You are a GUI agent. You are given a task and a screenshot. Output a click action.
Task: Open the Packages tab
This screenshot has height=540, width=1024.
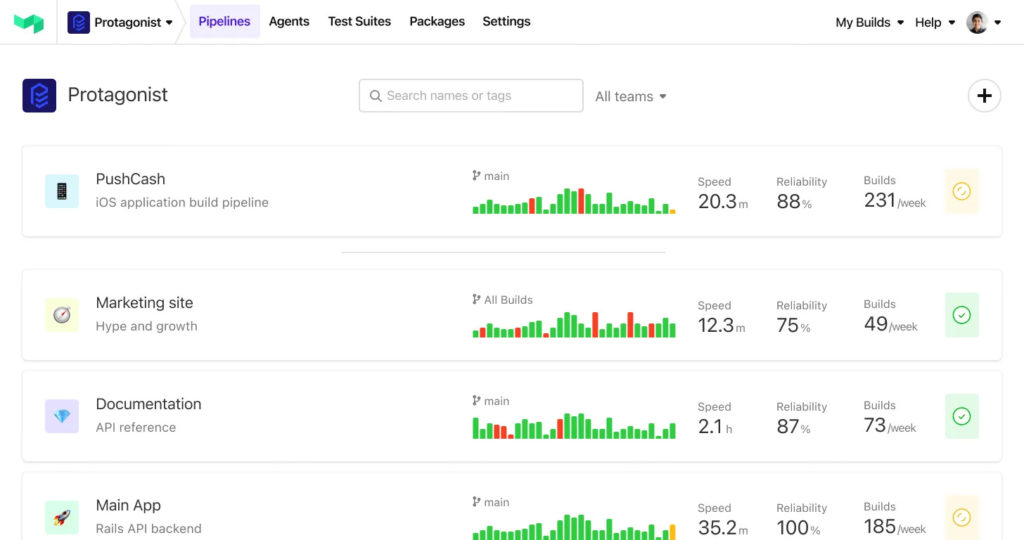coord(437,21)
